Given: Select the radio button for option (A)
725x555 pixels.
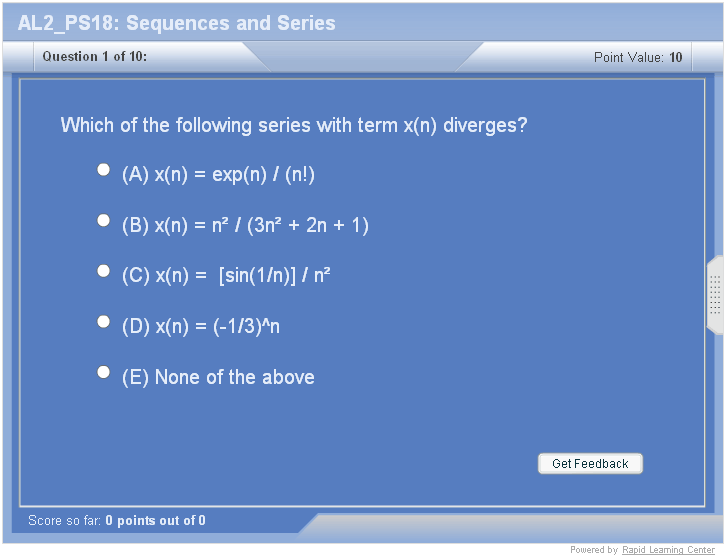Looking at the screenshot, I should [103, 170].
